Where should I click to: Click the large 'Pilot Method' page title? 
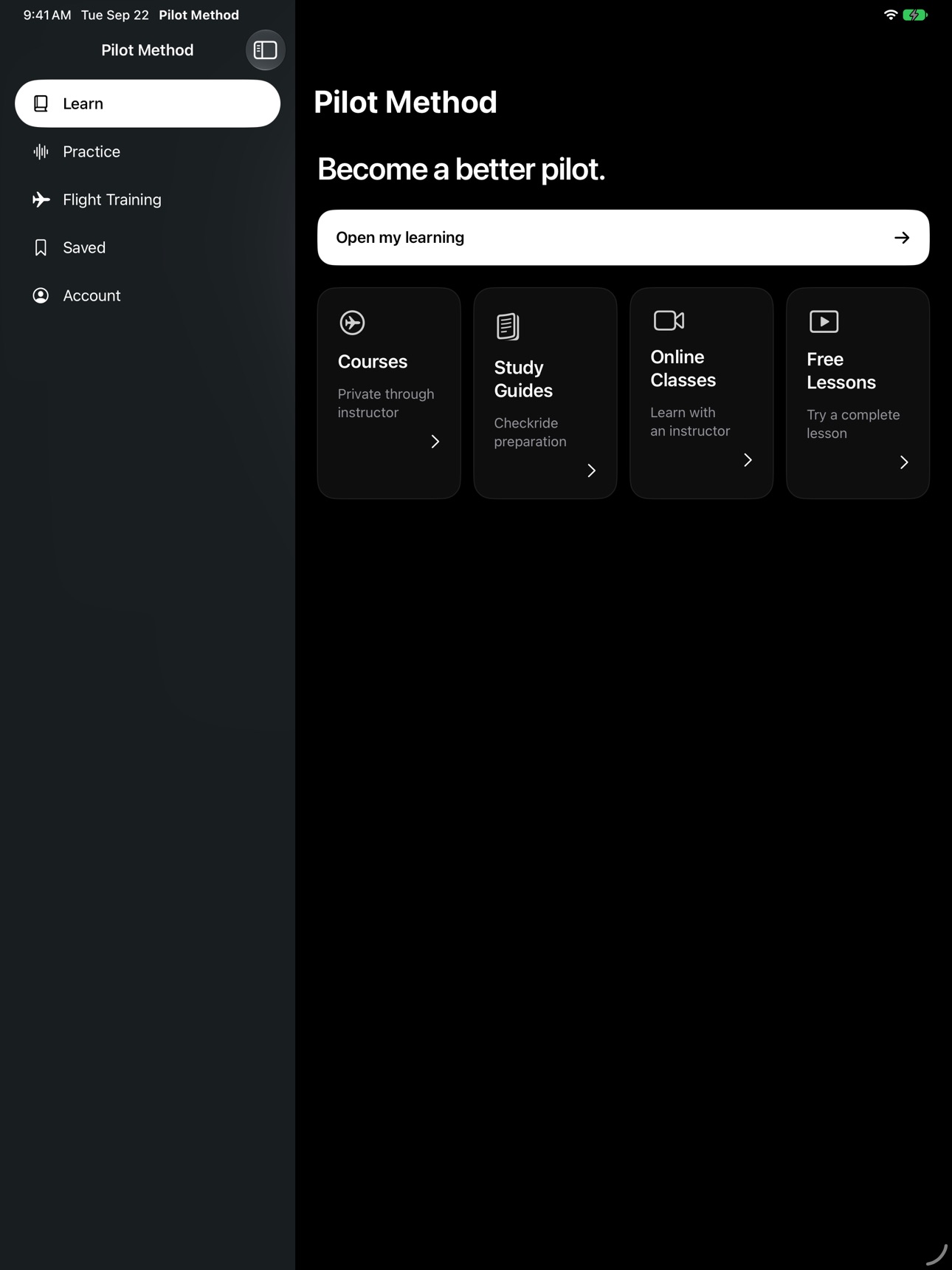coord(405,102)
